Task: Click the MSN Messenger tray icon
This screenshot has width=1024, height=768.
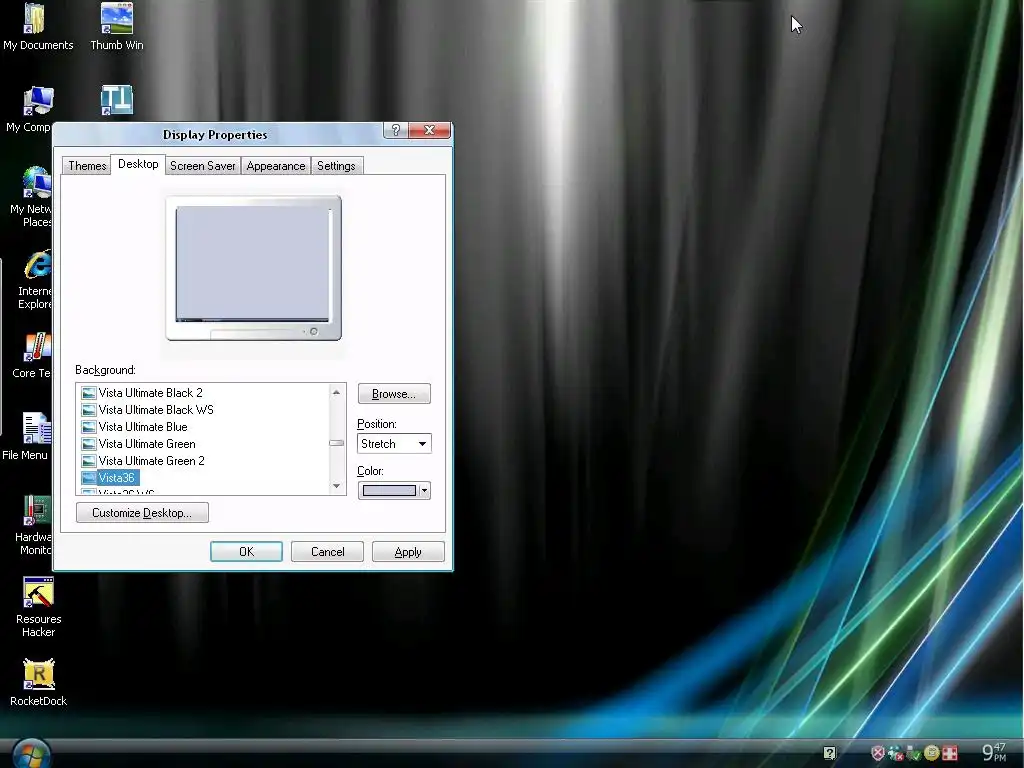Action: pos(895,753)
